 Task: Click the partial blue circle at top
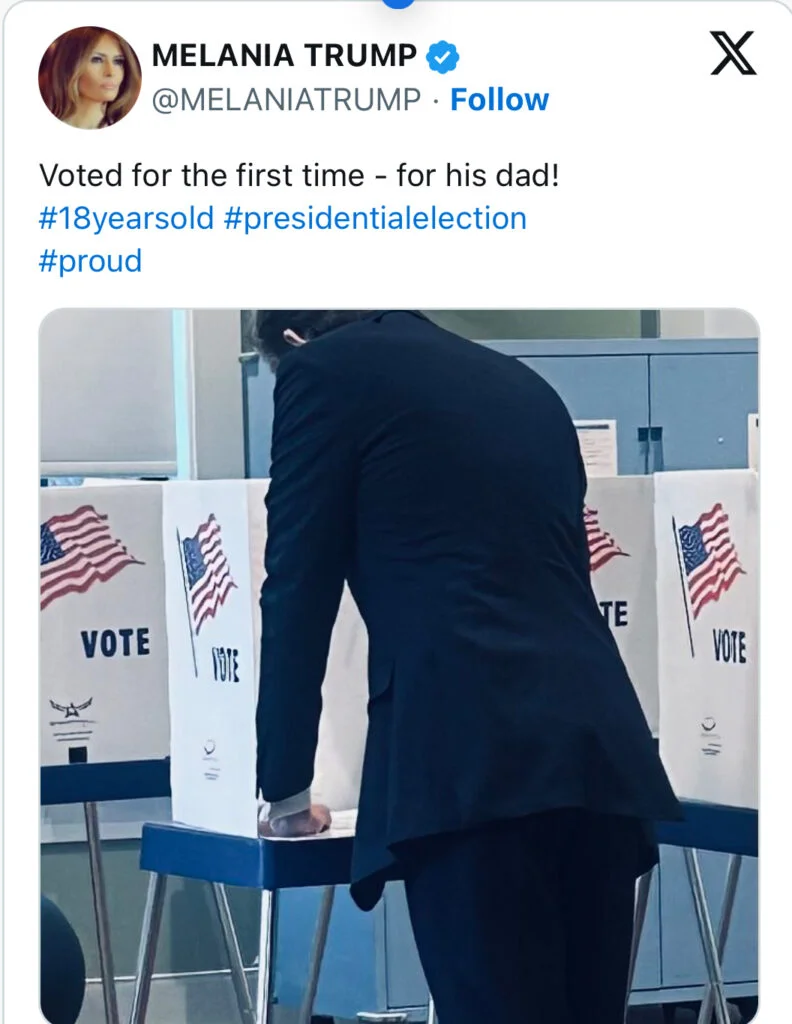click(397, 3)
